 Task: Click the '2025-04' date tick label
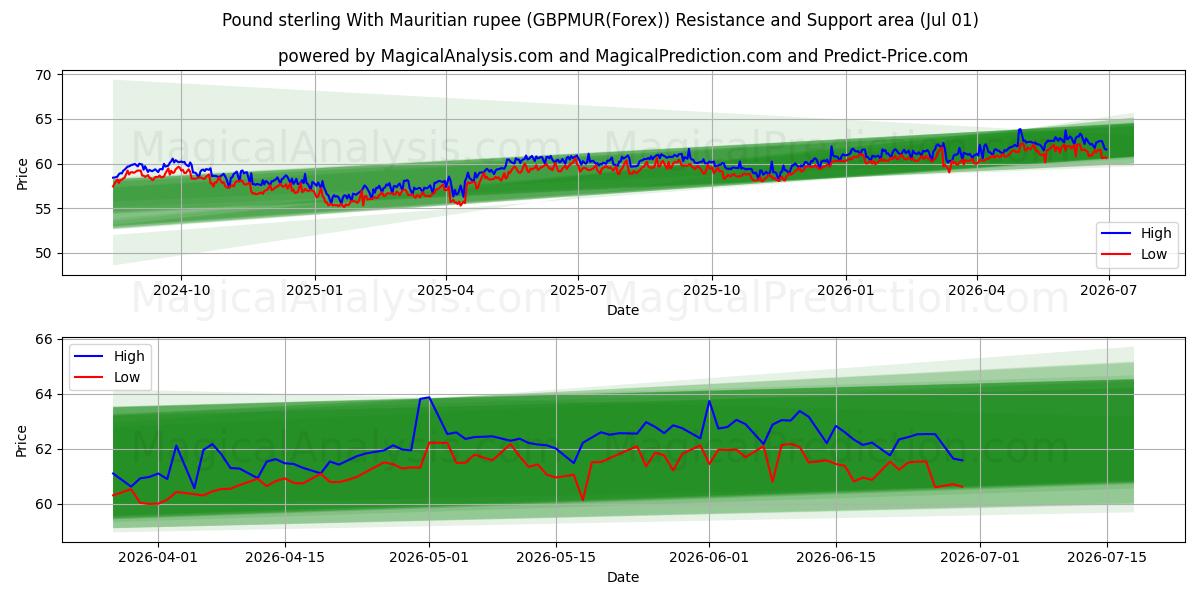tap(446, 291)
